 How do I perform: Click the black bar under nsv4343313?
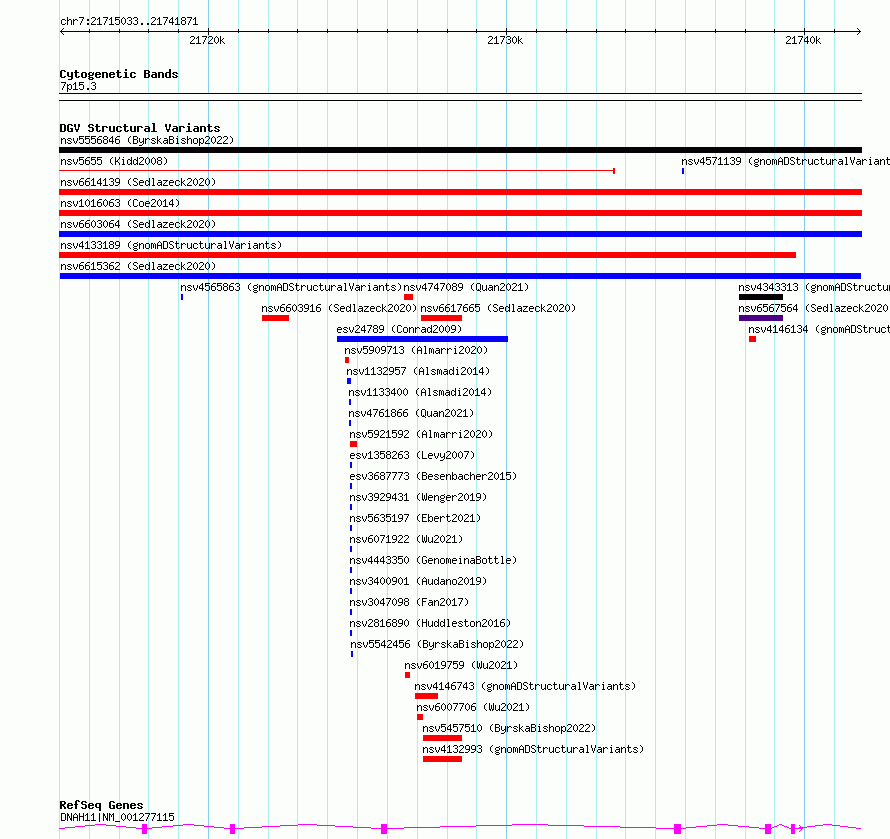point(761,297)
